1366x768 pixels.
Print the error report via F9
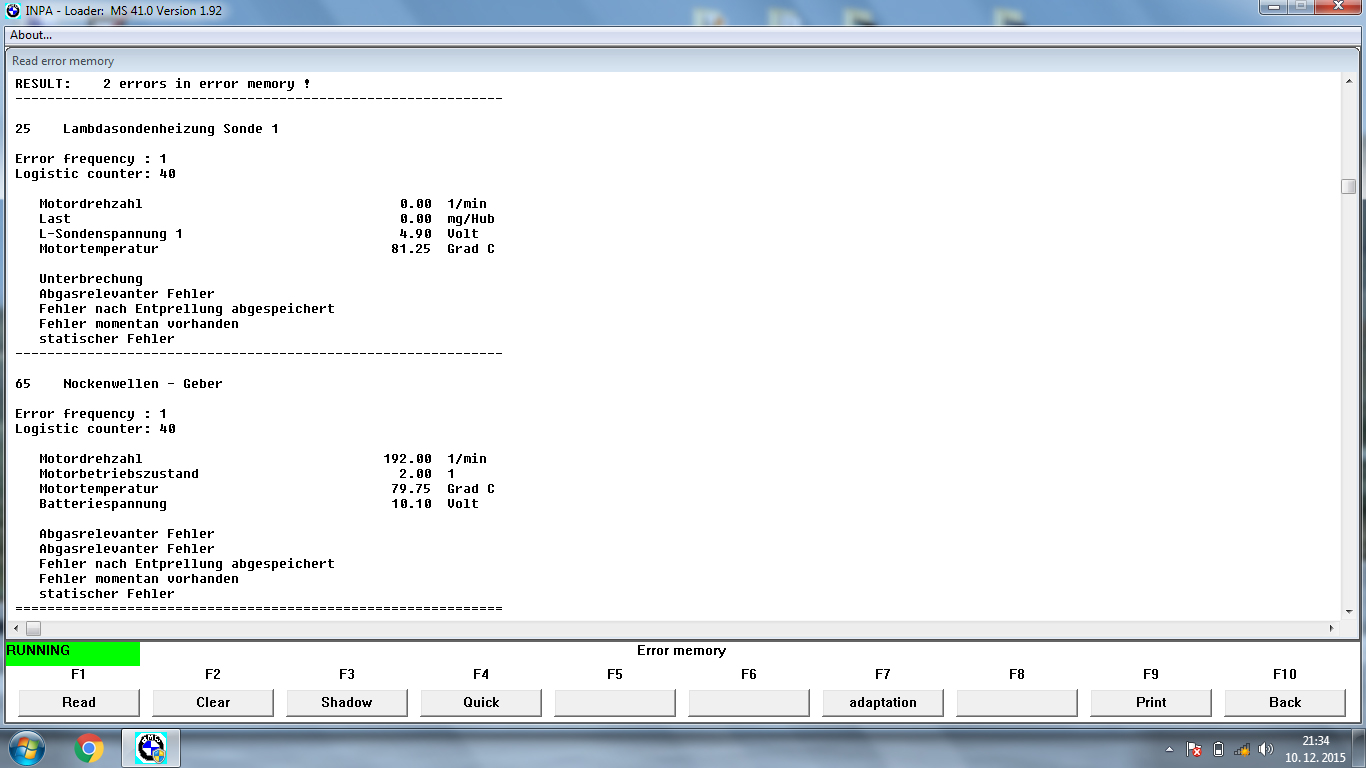coord(1151,702)
